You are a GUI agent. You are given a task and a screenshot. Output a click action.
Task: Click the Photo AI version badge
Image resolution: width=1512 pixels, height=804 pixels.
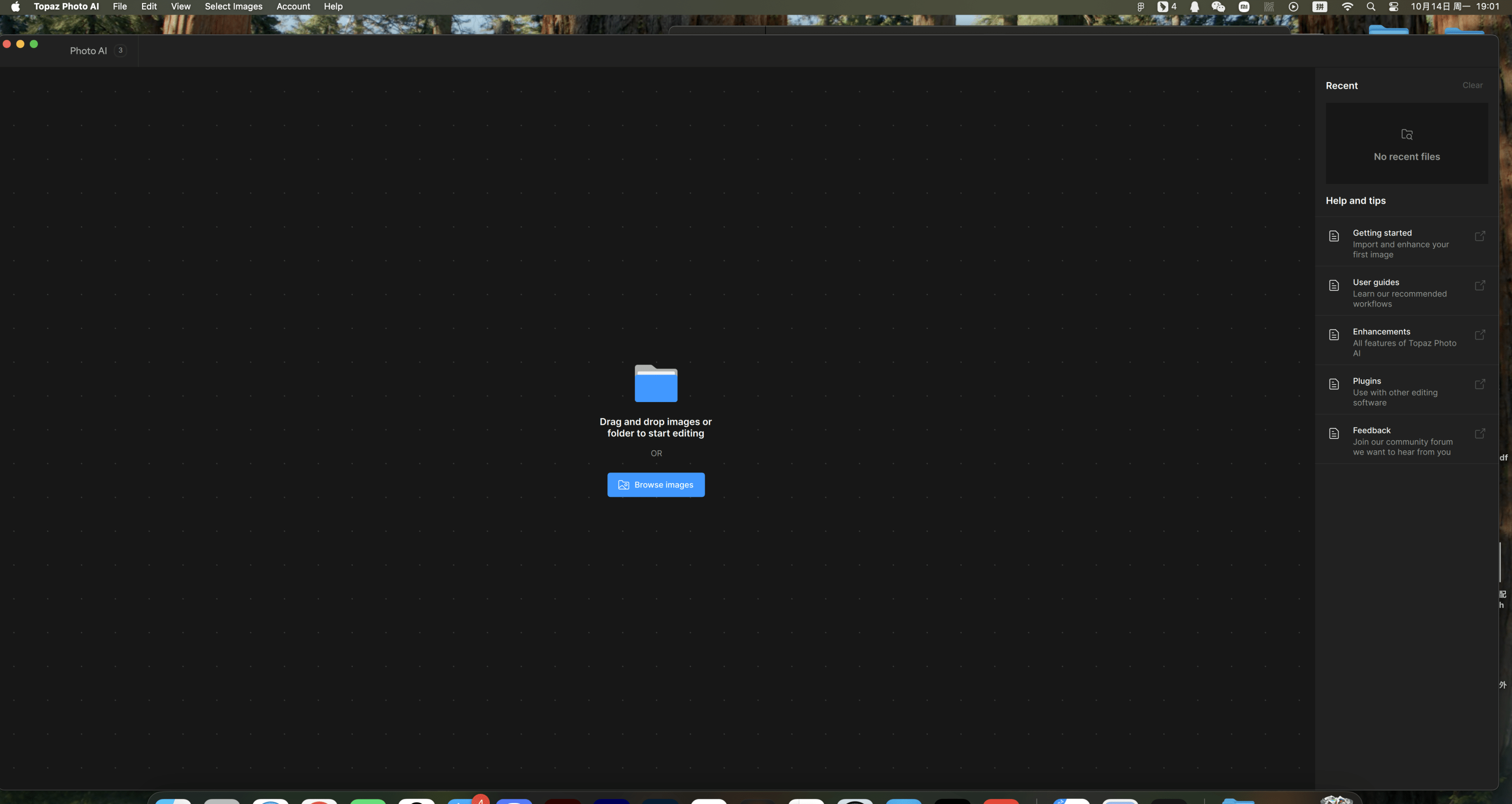point(120,50)
